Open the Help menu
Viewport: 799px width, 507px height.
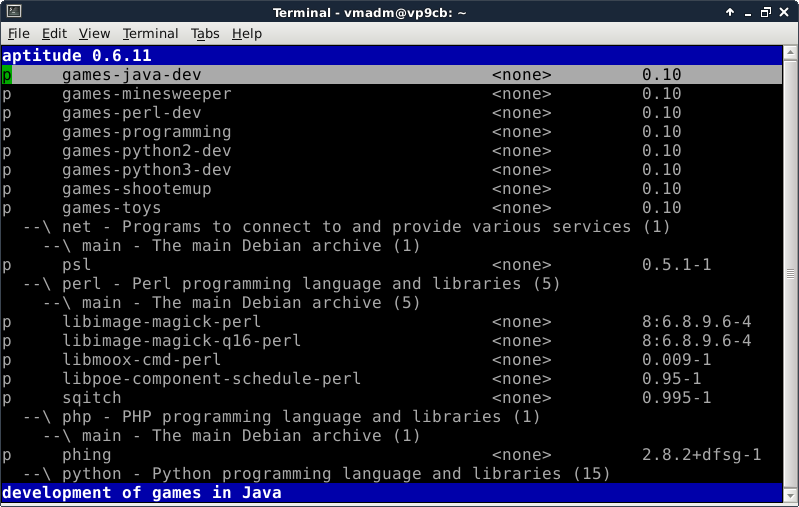tap(246, 33)
